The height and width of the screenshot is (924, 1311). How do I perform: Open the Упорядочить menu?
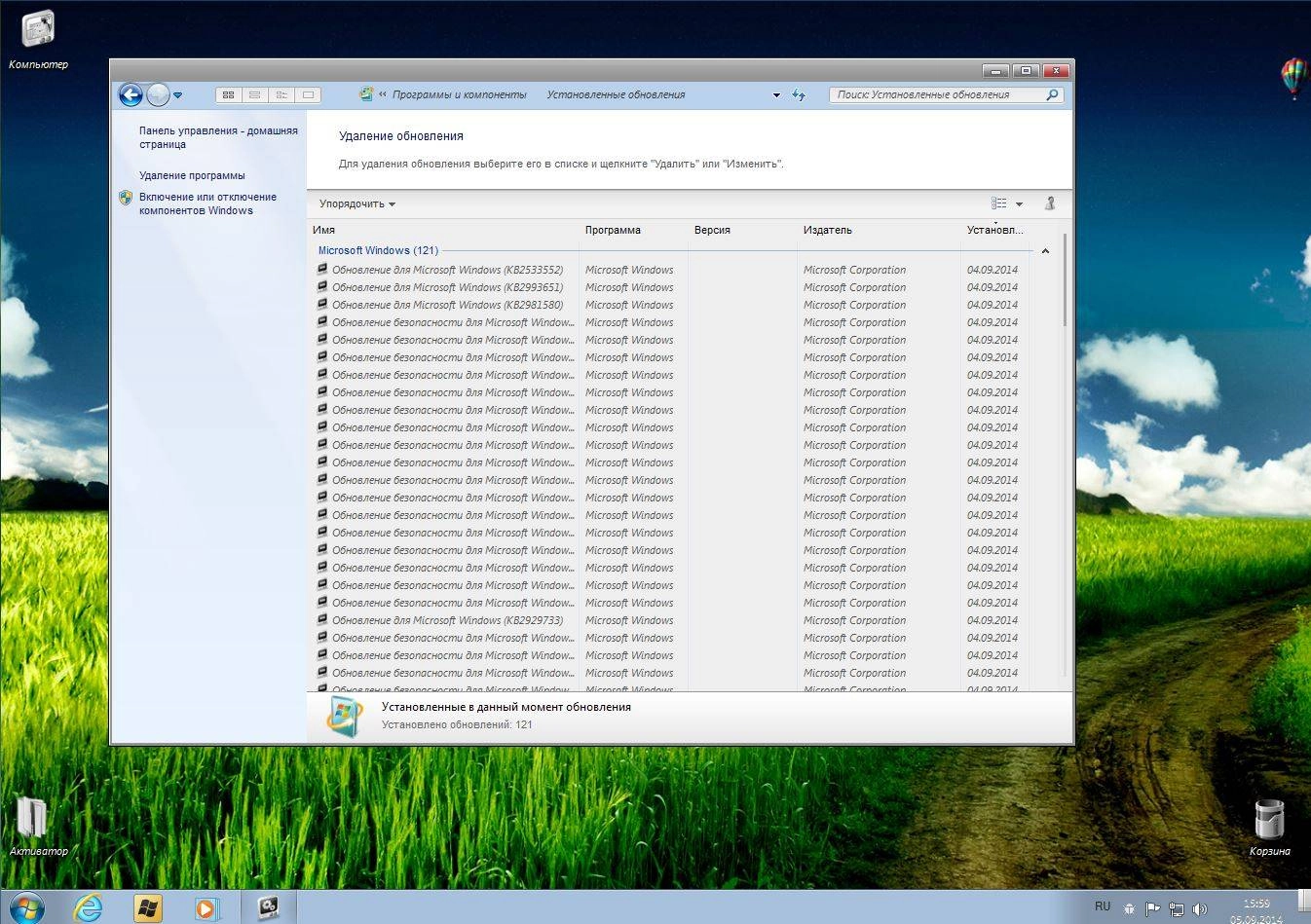click(357, 203)
